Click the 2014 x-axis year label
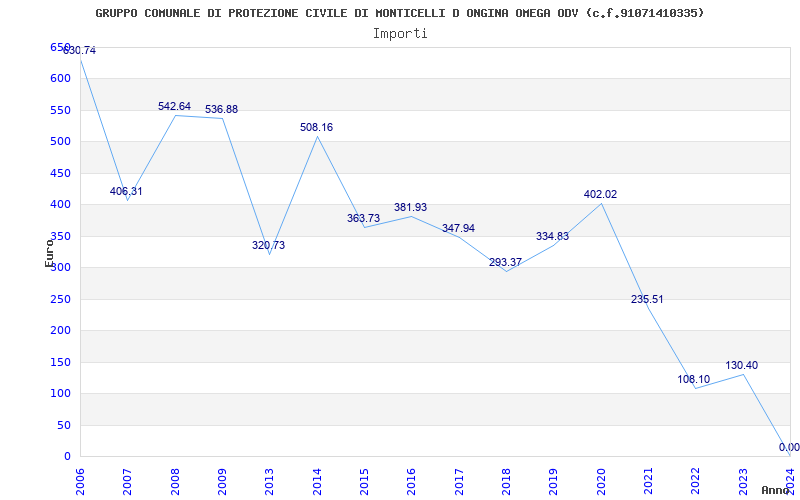This screenshot has height=500, width=800. point(317,482)
